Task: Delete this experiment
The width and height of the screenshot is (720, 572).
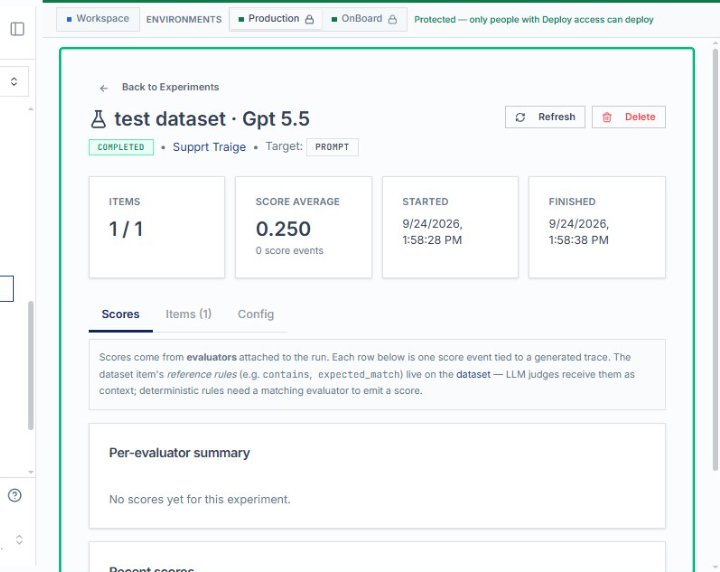Action: 629,117
